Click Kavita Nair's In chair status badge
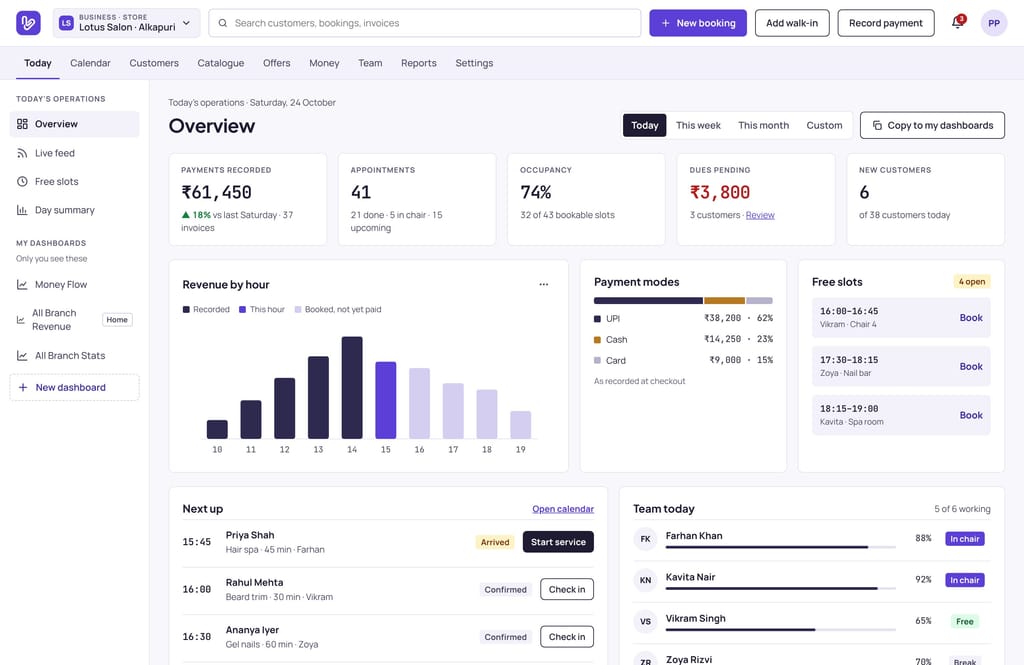Screen dimensions: 1024x665 [x=965, y=580]
